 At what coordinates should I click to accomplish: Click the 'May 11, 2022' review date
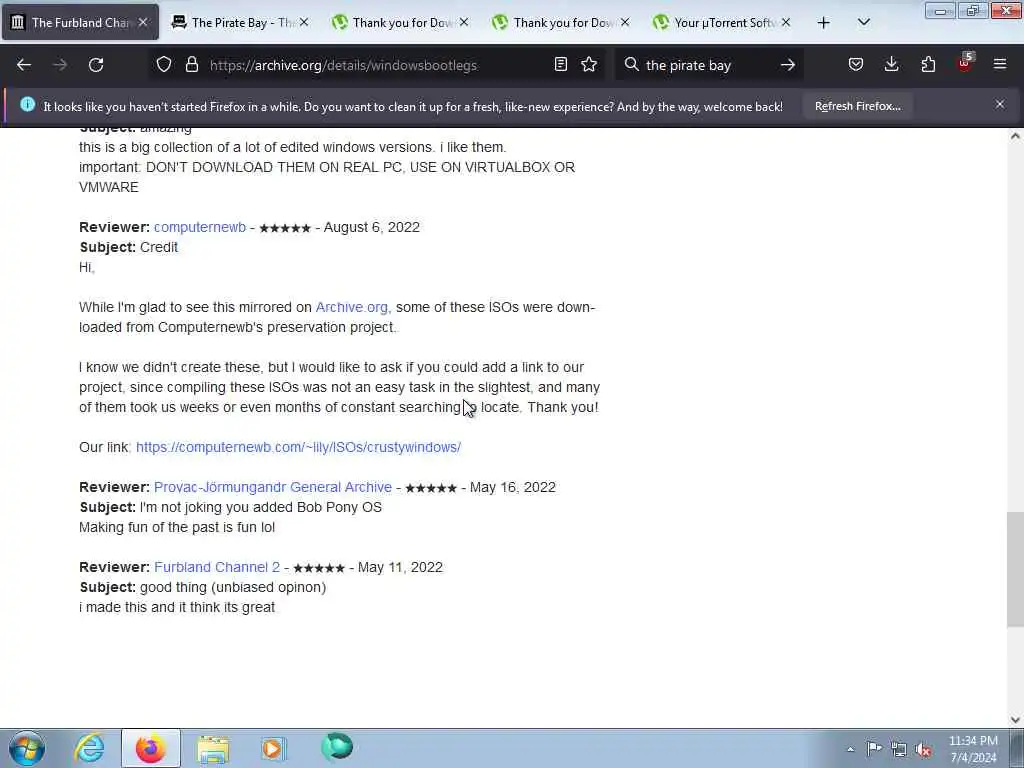(400, 567)
